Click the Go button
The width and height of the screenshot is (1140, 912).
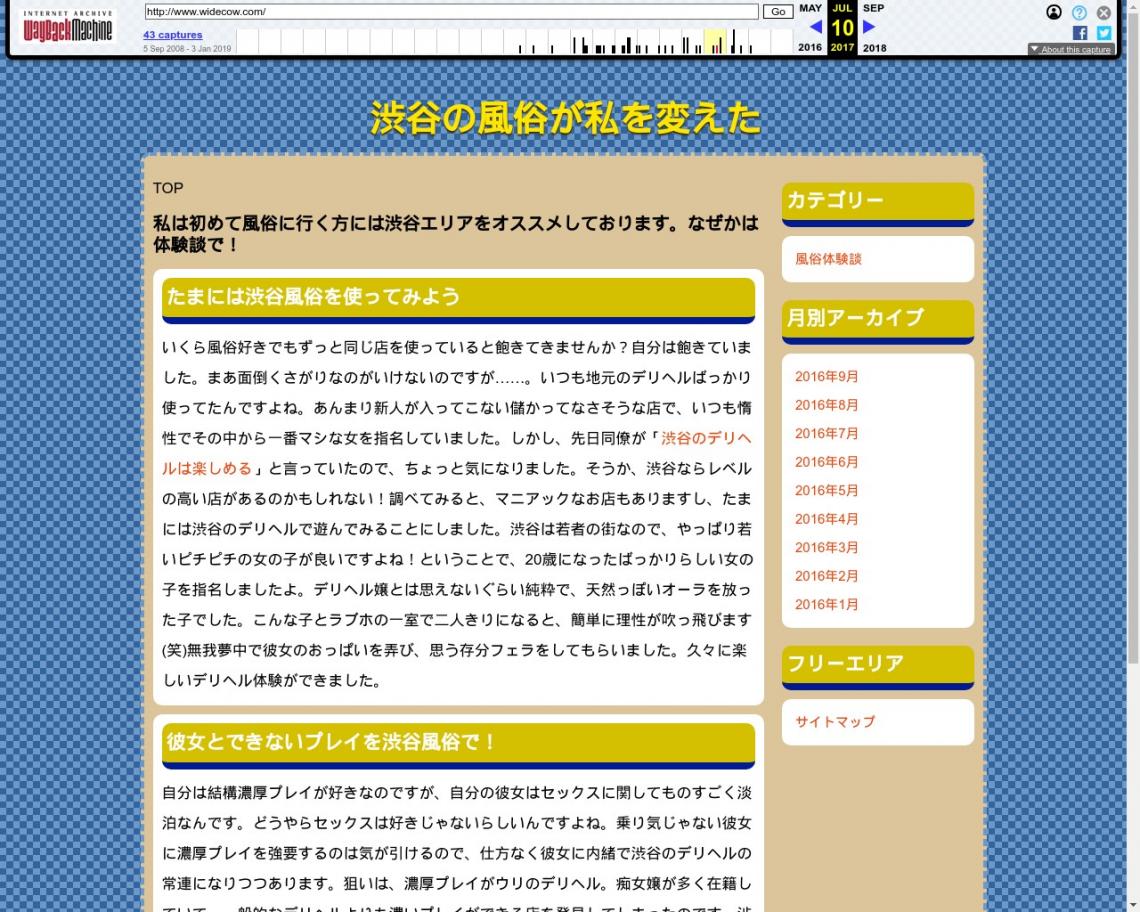coord(777,12)
